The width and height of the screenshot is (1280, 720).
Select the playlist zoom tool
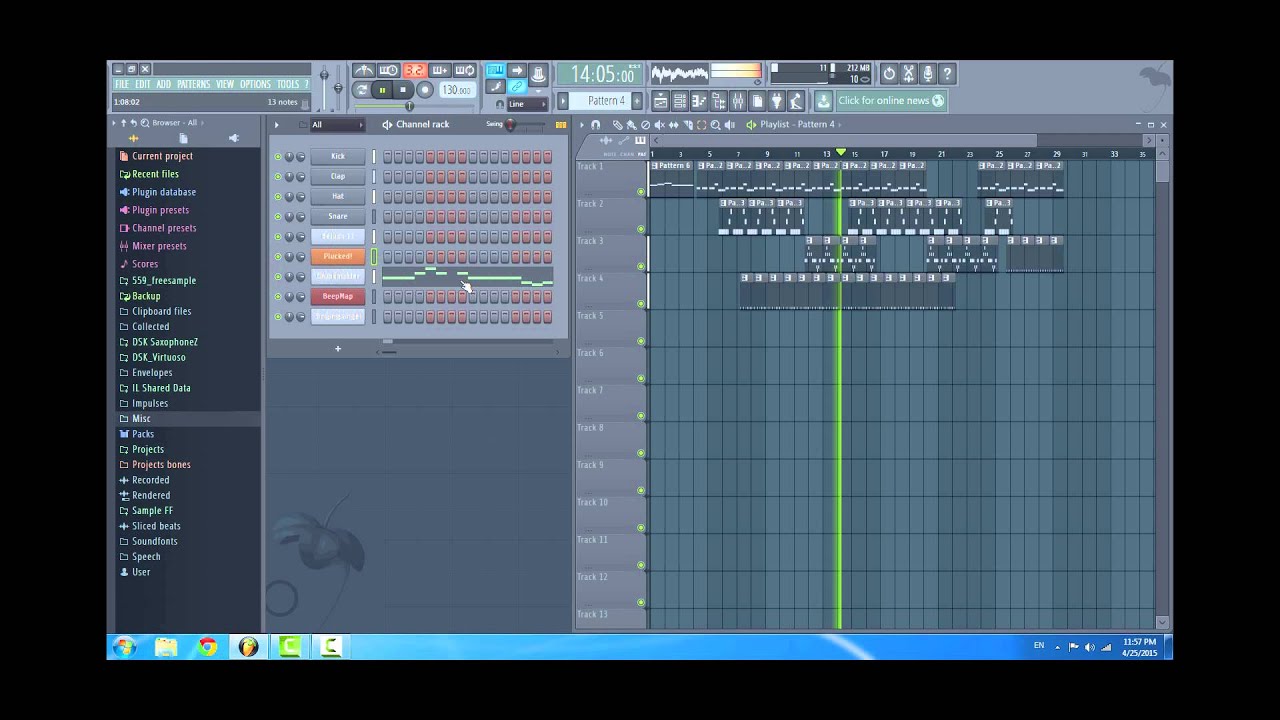(715, 125)
